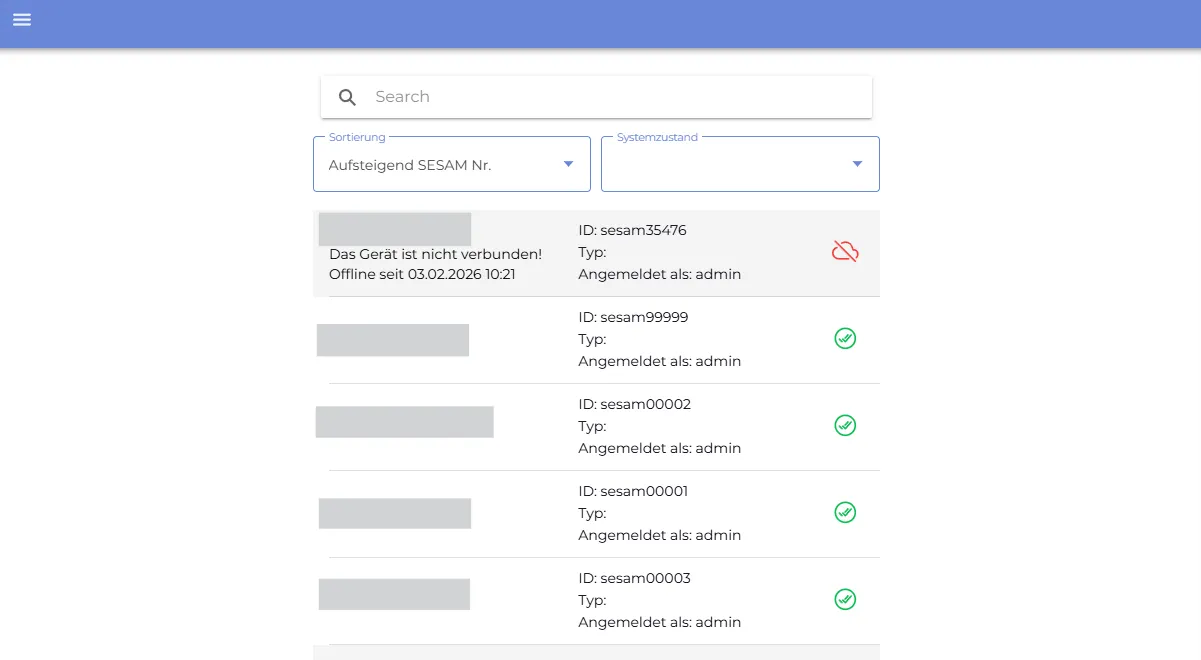
Task: Focus the Search text field
Action: coord(610,97)
